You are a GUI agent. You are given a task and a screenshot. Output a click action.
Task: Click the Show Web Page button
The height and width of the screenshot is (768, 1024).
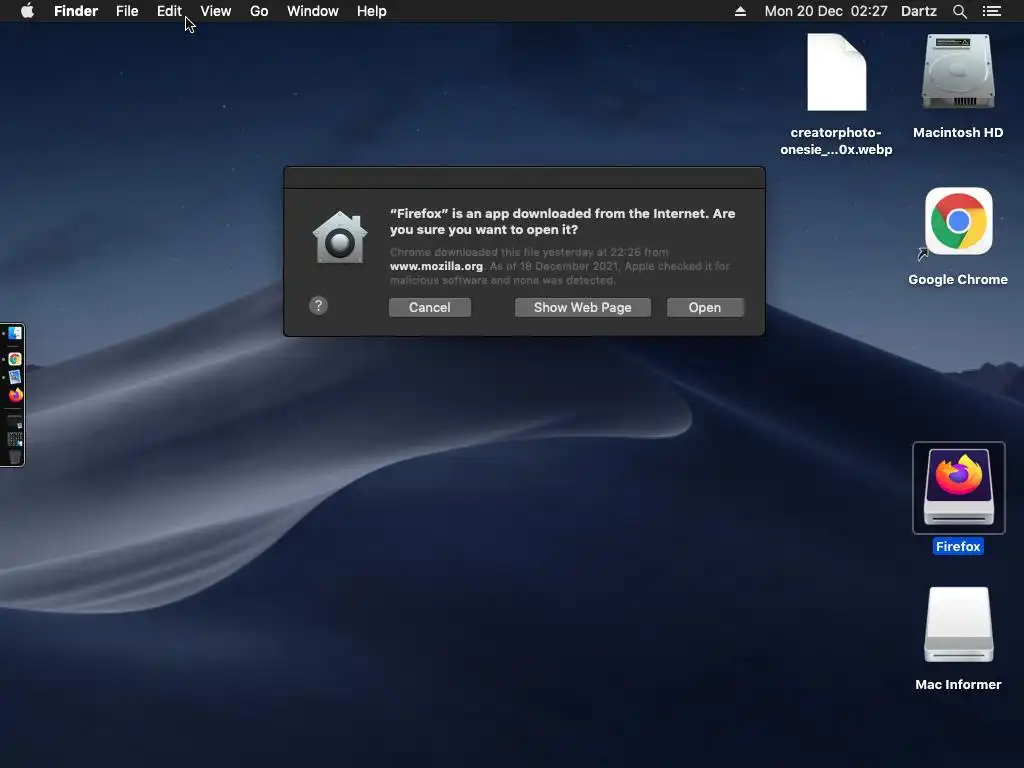point(583,308)
